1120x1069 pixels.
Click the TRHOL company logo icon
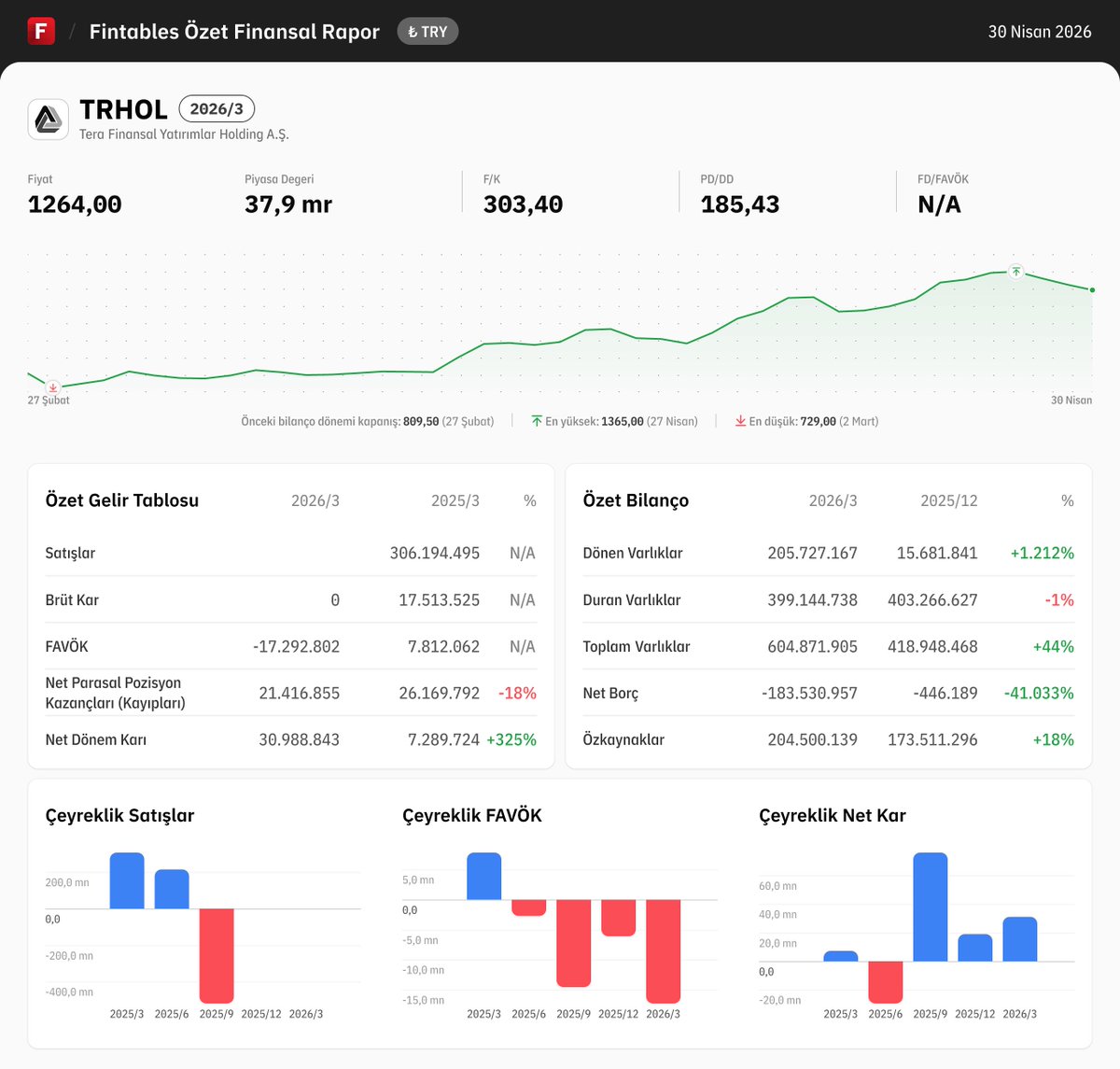coord(49,120)
